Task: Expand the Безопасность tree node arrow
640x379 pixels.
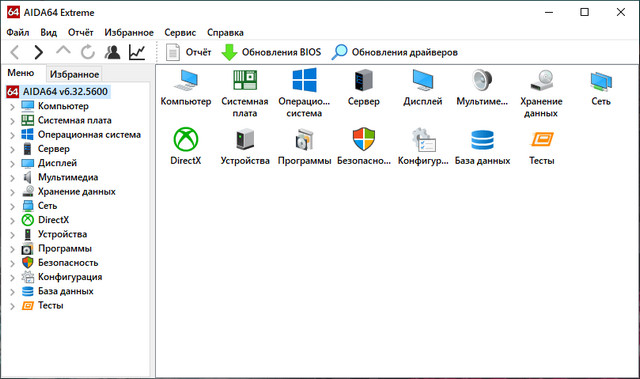Action: 12,264
